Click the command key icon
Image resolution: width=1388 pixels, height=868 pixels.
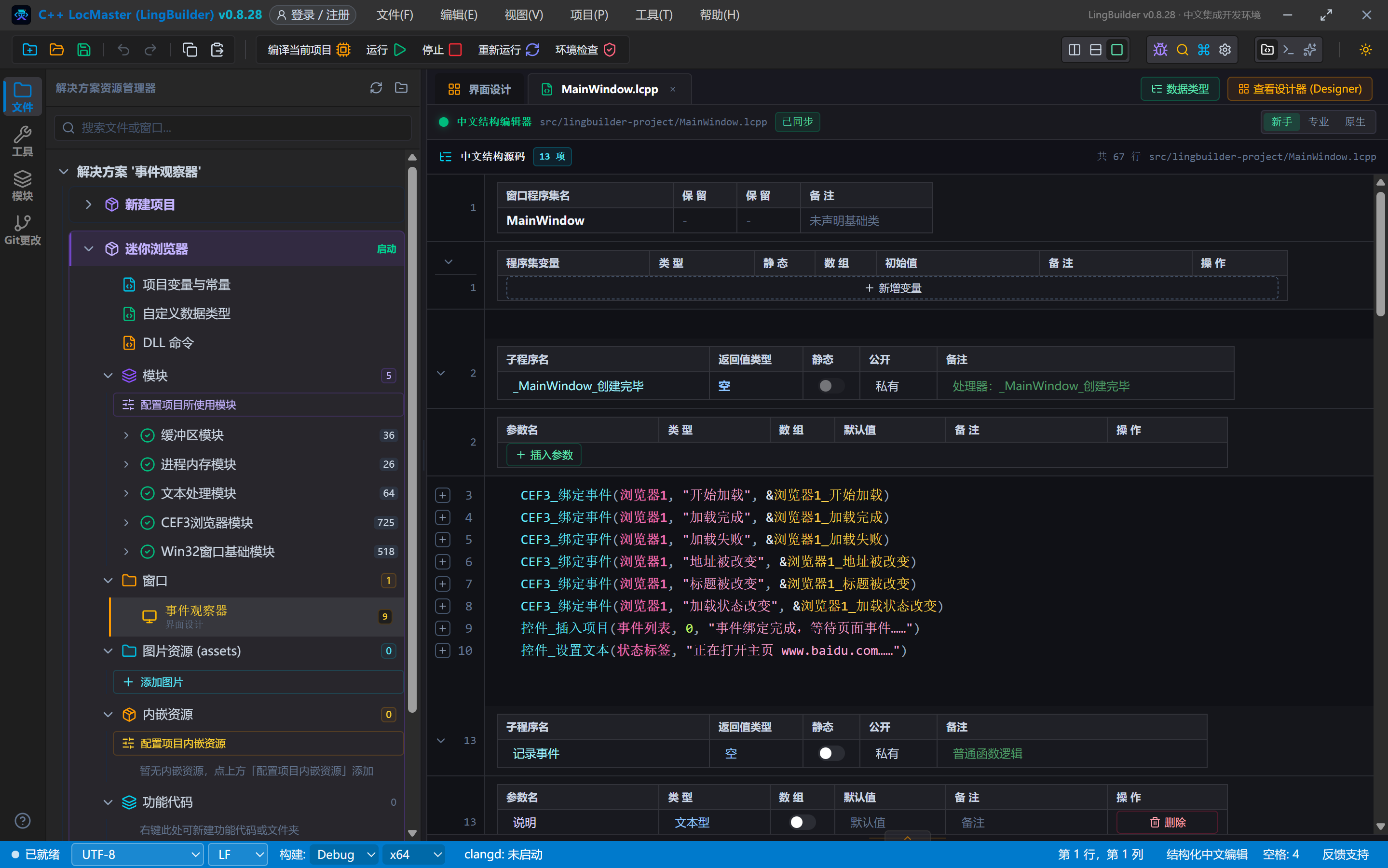click(x=1204, y=50)
